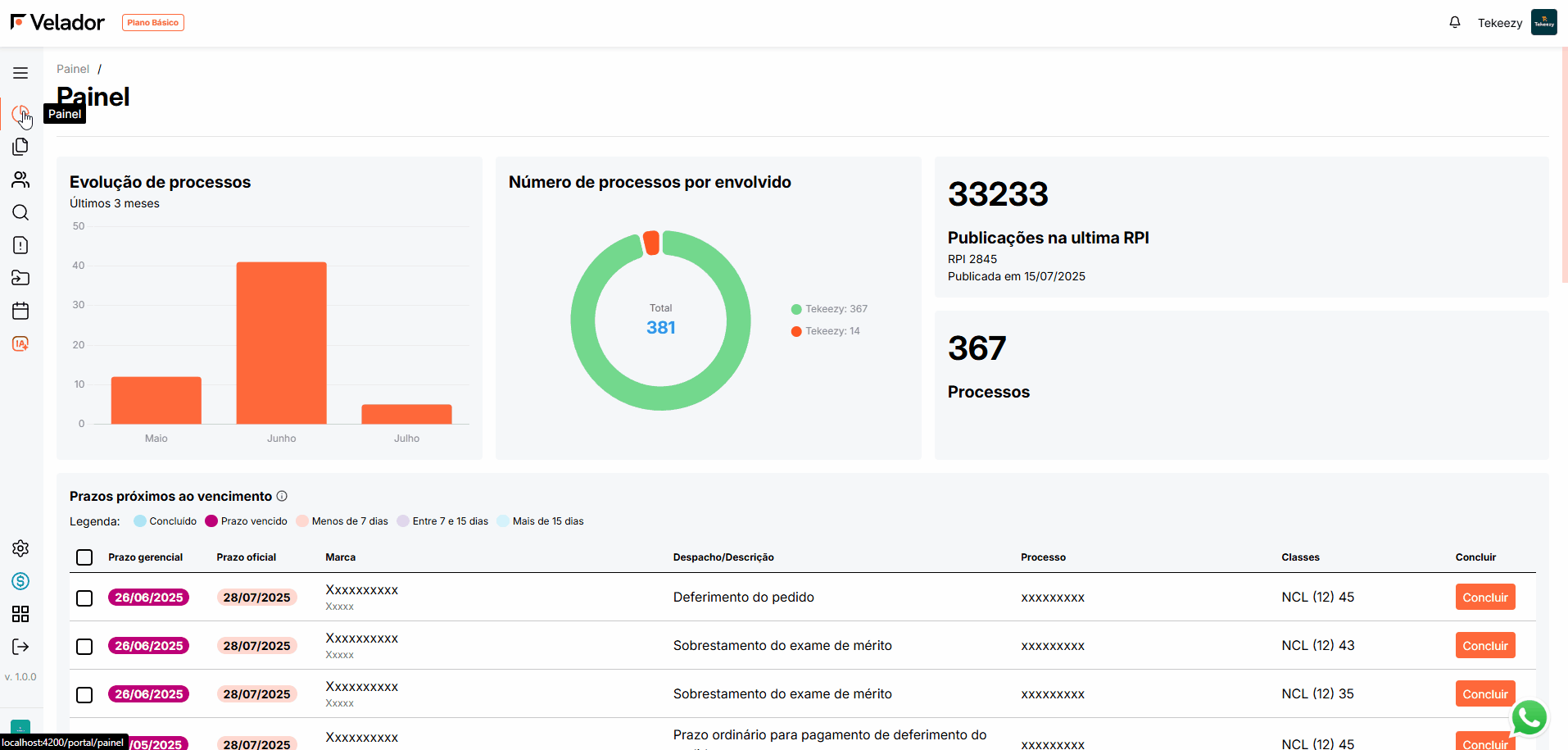Click the green Tekeezy: 367 legend swatch
Screen dimensions: 1568x750
coord(796,309)
